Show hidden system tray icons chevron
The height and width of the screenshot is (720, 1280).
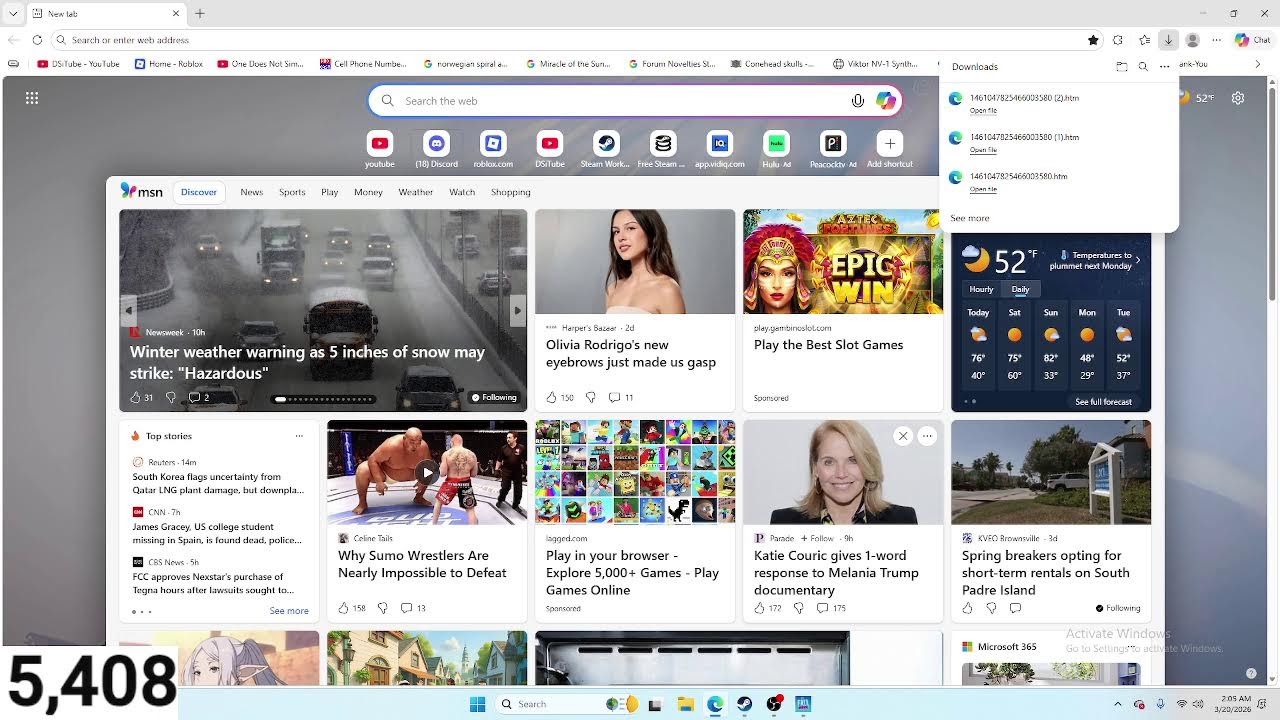[x=1118, y=704]
